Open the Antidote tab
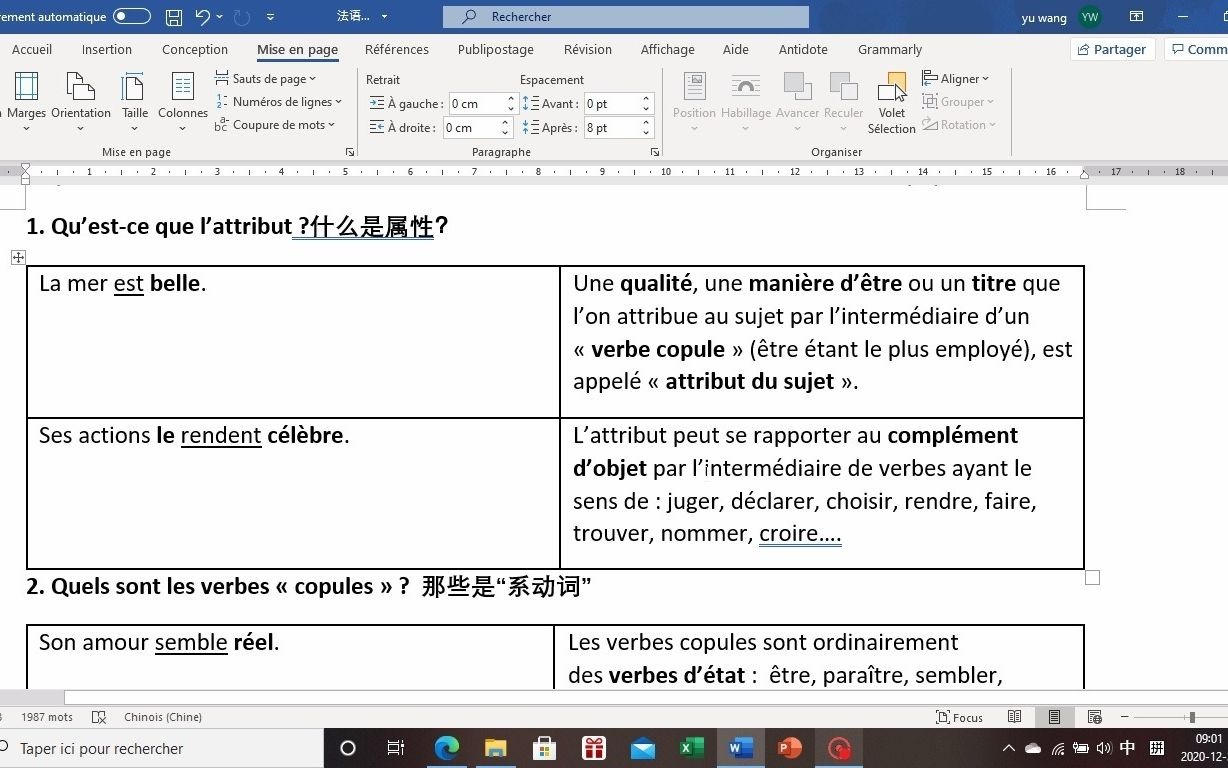 click(802, 49)
